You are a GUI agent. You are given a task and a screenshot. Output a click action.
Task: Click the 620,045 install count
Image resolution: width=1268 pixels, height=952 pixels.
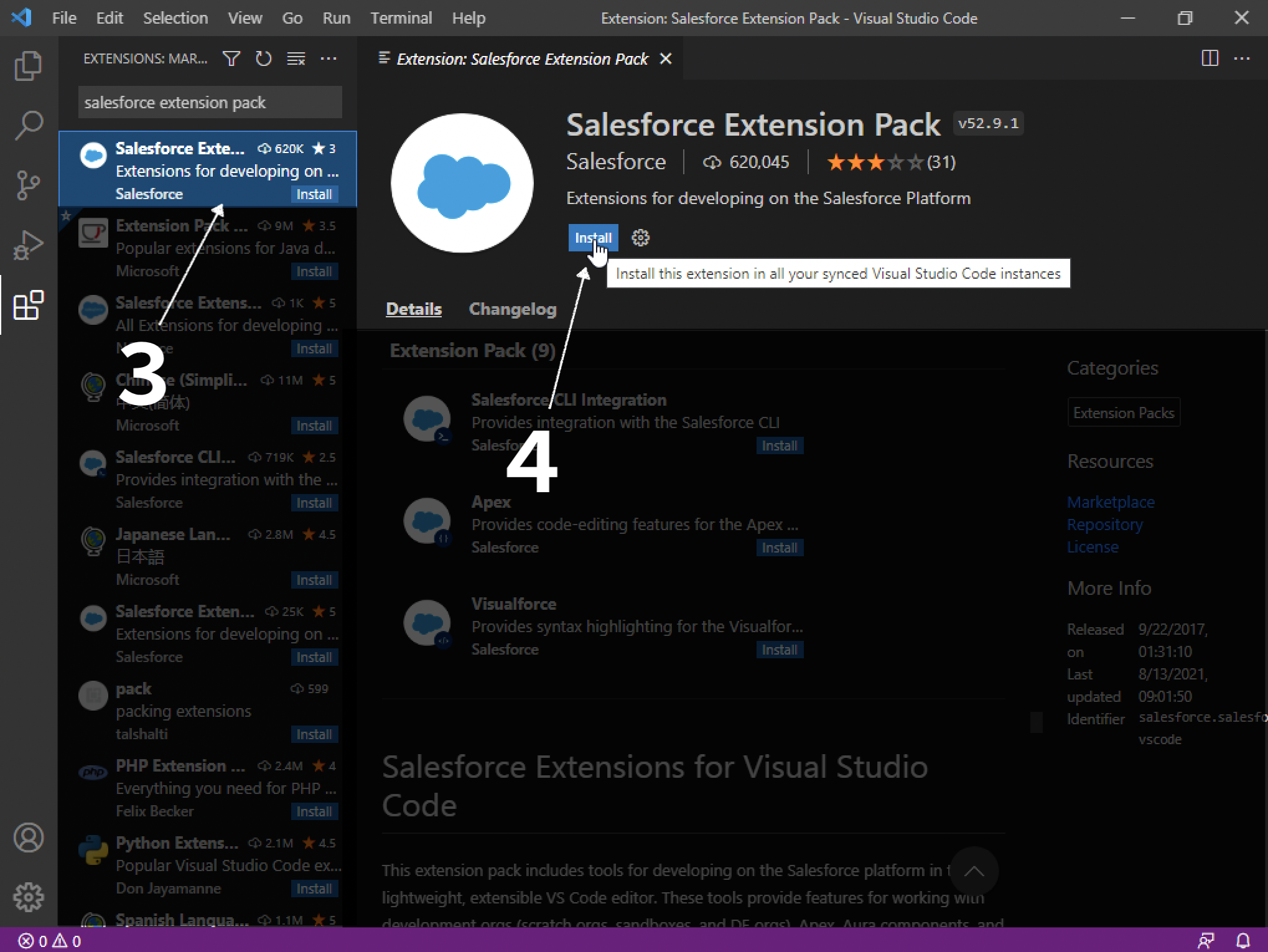pos(745,162)
